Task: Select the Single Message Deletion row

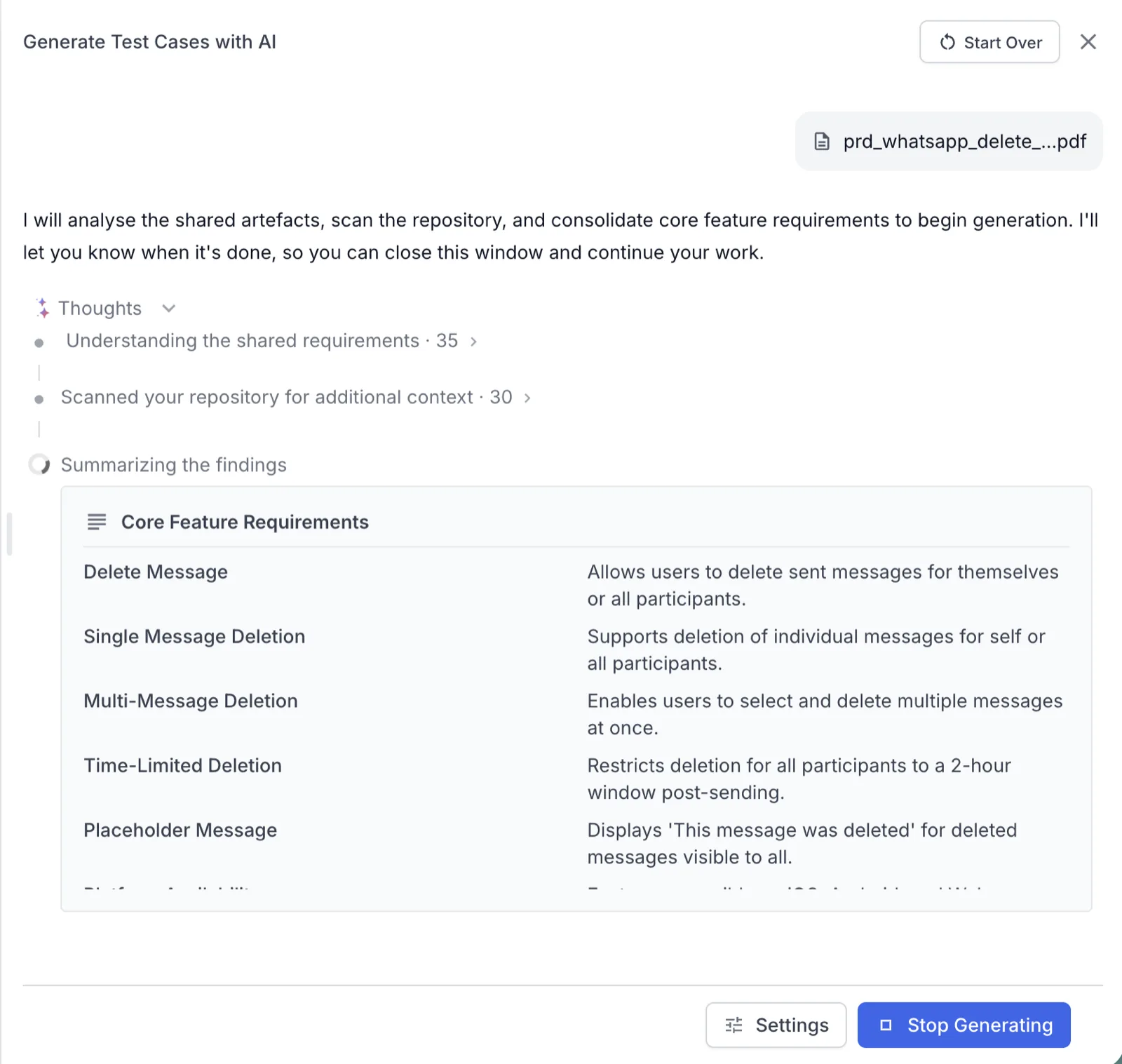Action: pos(576,650)
